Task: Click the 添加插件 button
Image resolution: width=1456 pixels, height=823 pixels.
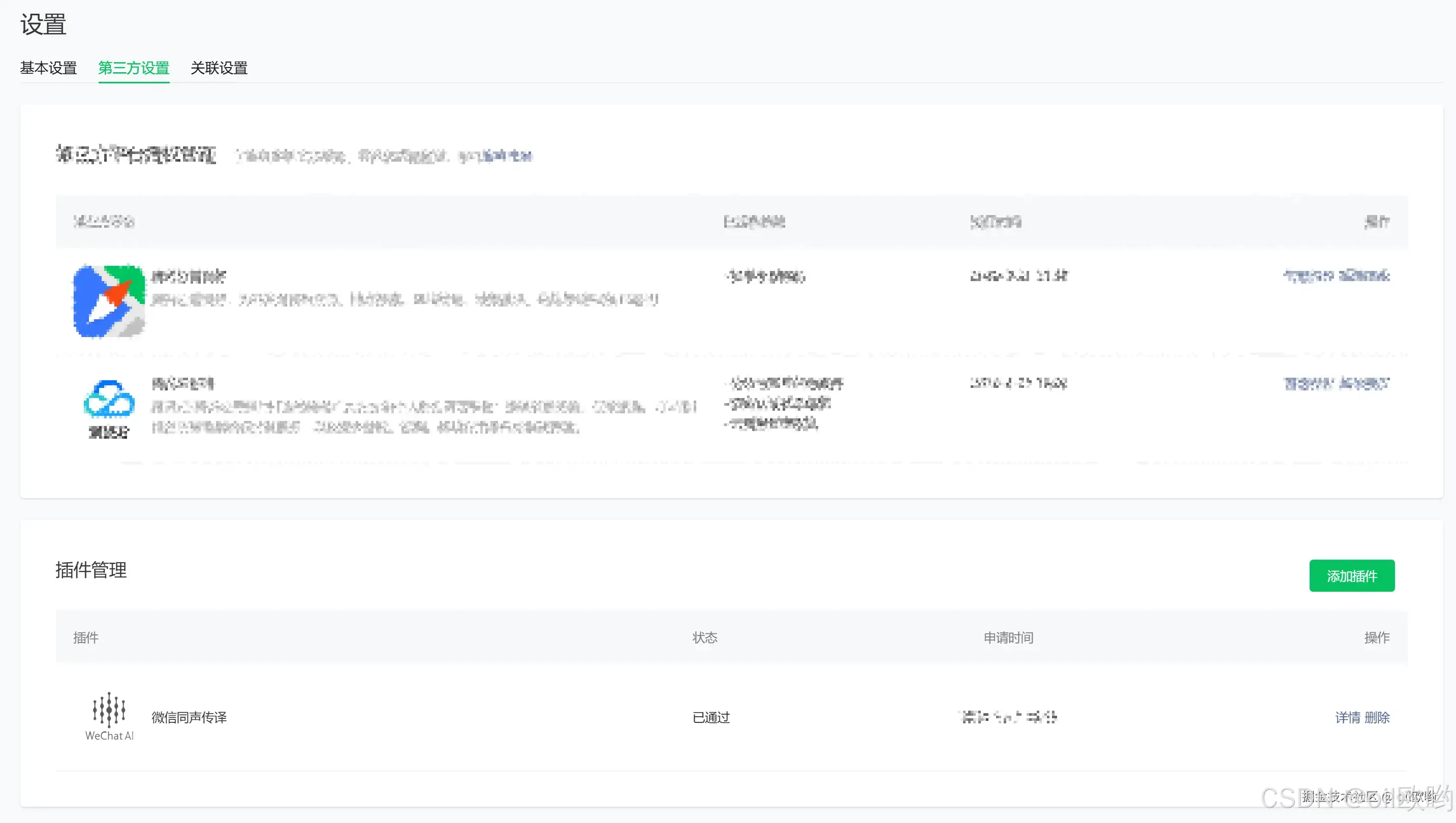Action: click(x=1352, y=576)
